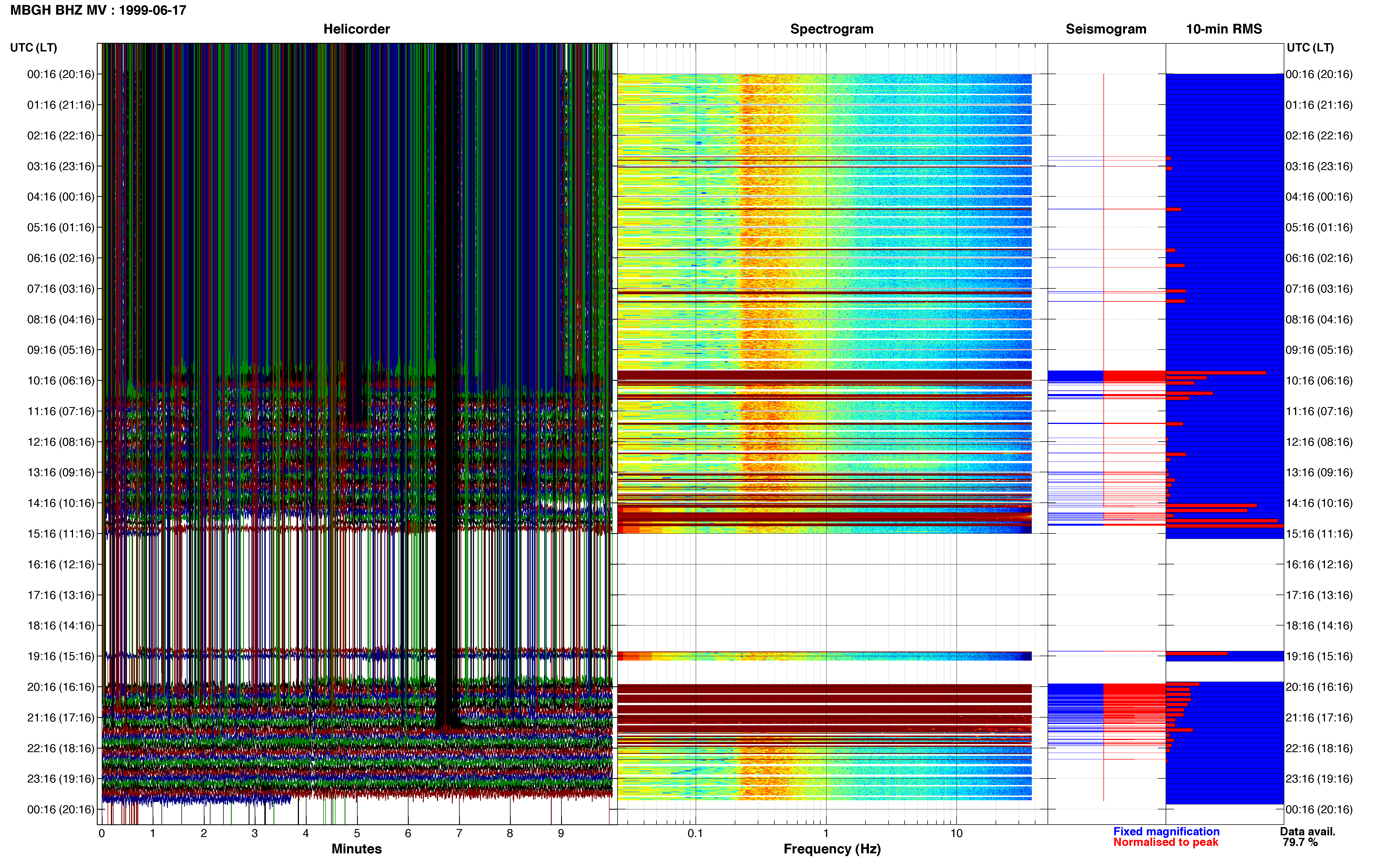Click the right time label '21:16 (17:16)'

pyautogui.click(x=1319, y=718)
